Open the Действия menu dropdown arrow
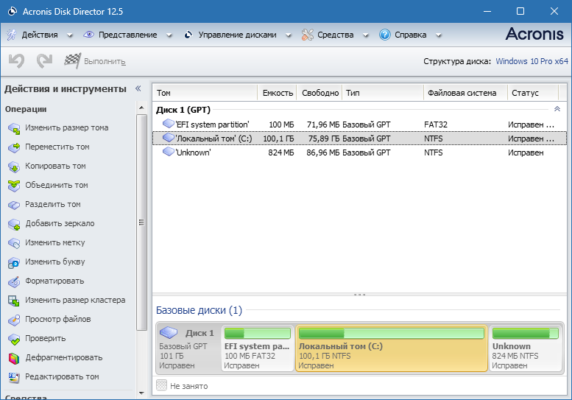This screenshot has width=572, height=400. click(70, 35)
